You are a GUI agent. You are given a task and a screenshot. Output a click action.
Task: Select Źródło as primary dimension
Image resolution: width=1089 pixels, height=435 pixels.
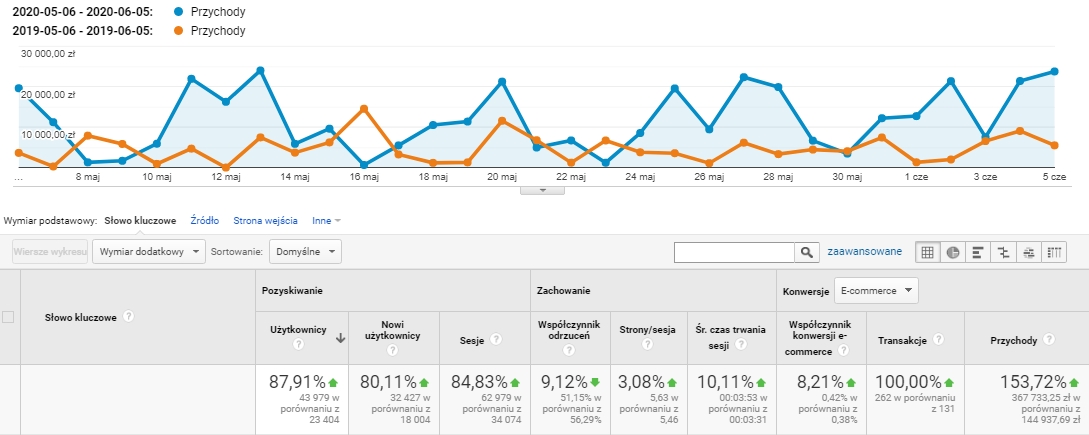coord(205,221)
